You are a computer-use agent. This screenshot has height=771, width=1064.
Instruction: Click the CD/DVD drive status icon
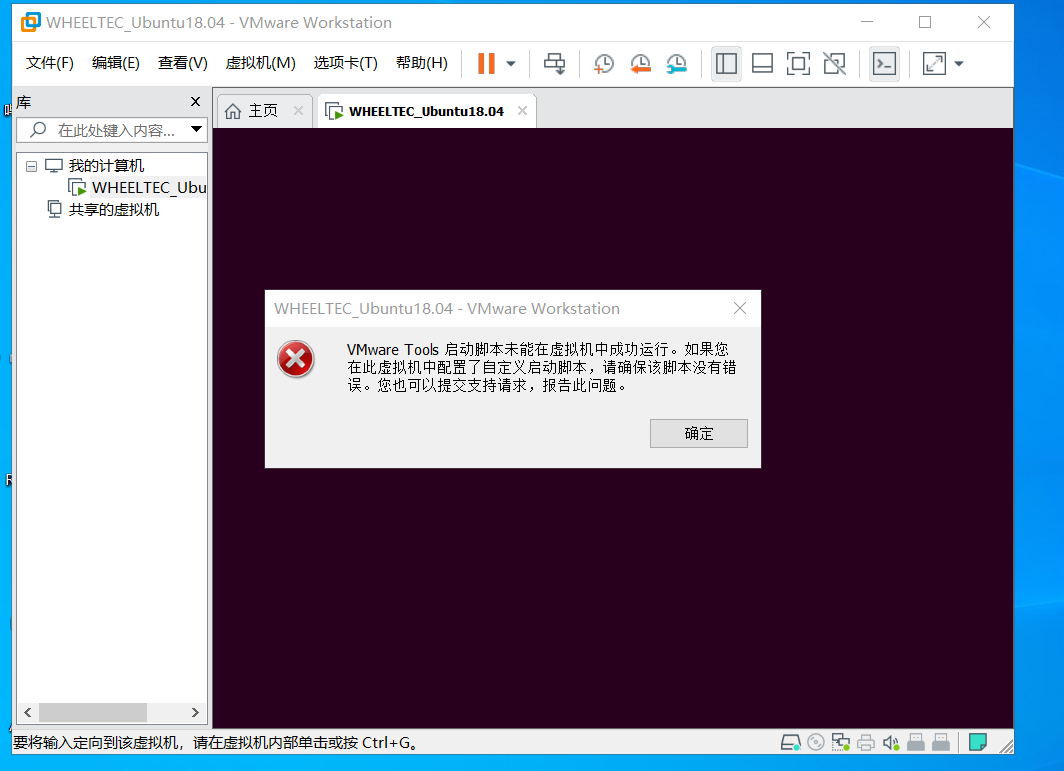(816, 742)
